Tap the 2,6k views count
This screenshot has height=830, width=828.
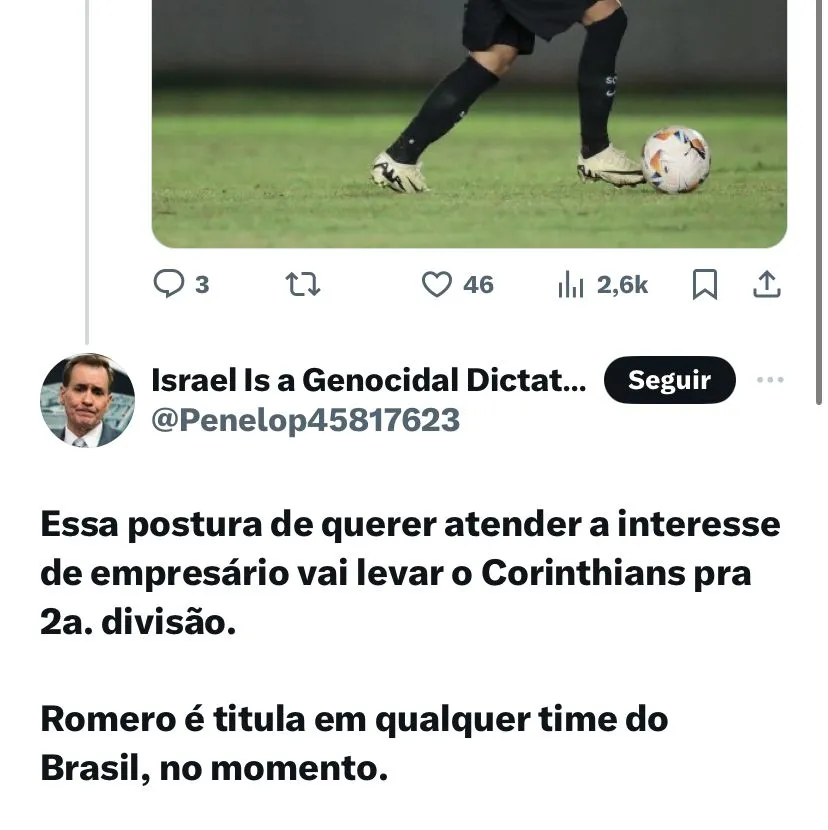pyautogui.click(x=622, y=285)
